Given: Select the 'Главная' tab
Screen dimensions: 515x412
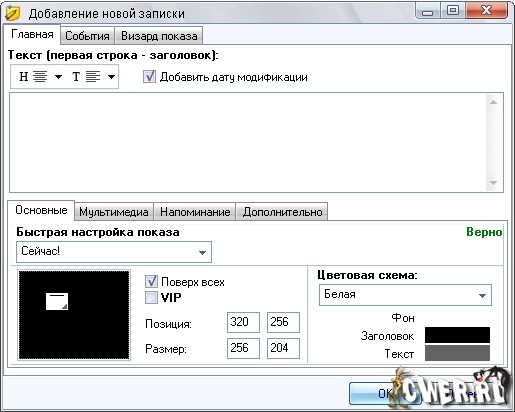Looking at the screenshot, I should coord(32,34).
